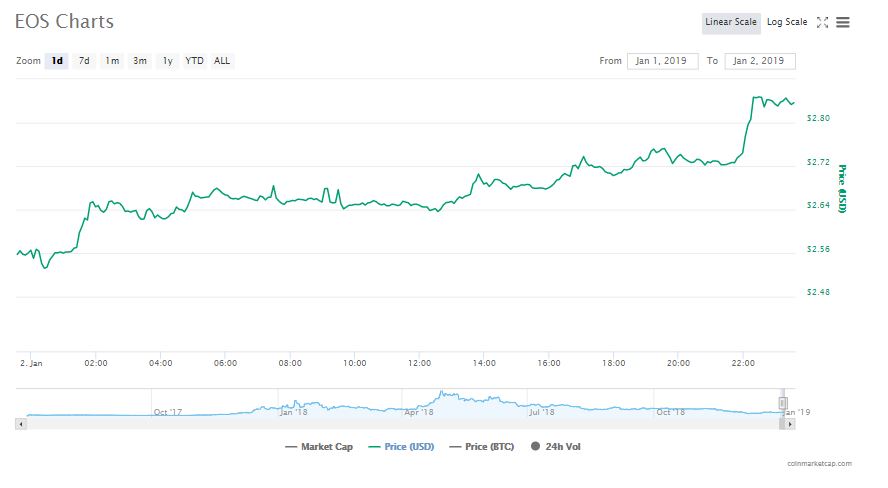Click the EOS Charts heading
The image size is (888, 488).
point(65,22)
